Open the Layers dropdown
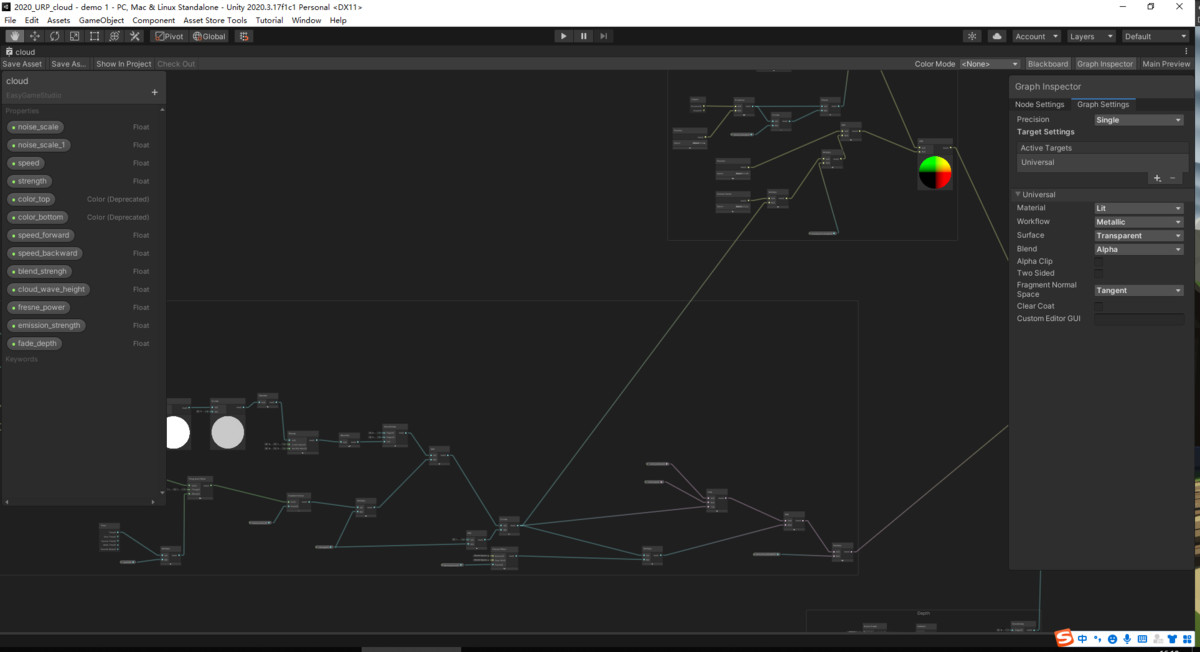Screen dimensions: 1200x652 tap(1090, 36)
